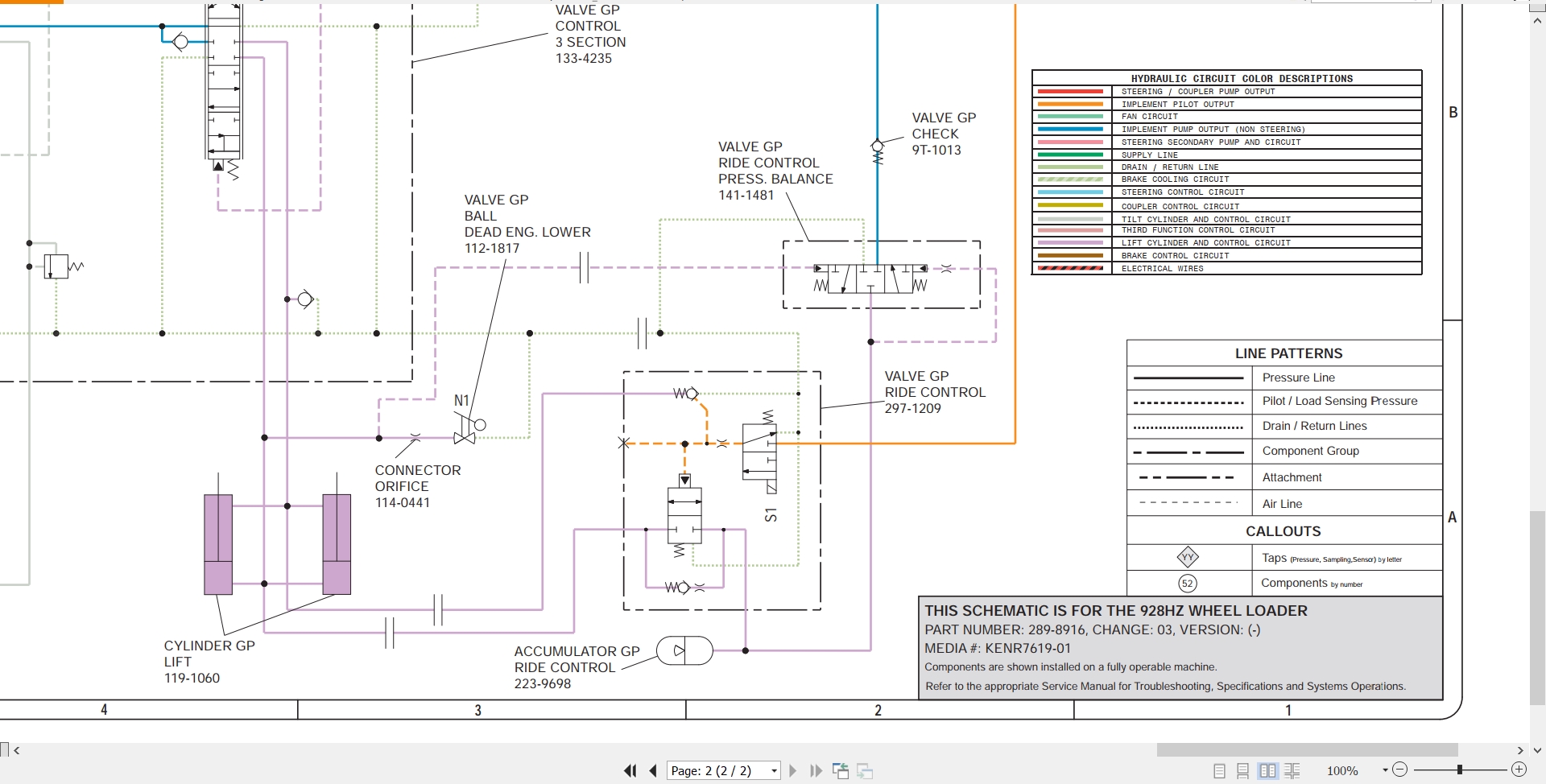Click the '3 SECTION 133-4235' control valve label
This screenshot has width=1546, height=784.
point(590,50)
